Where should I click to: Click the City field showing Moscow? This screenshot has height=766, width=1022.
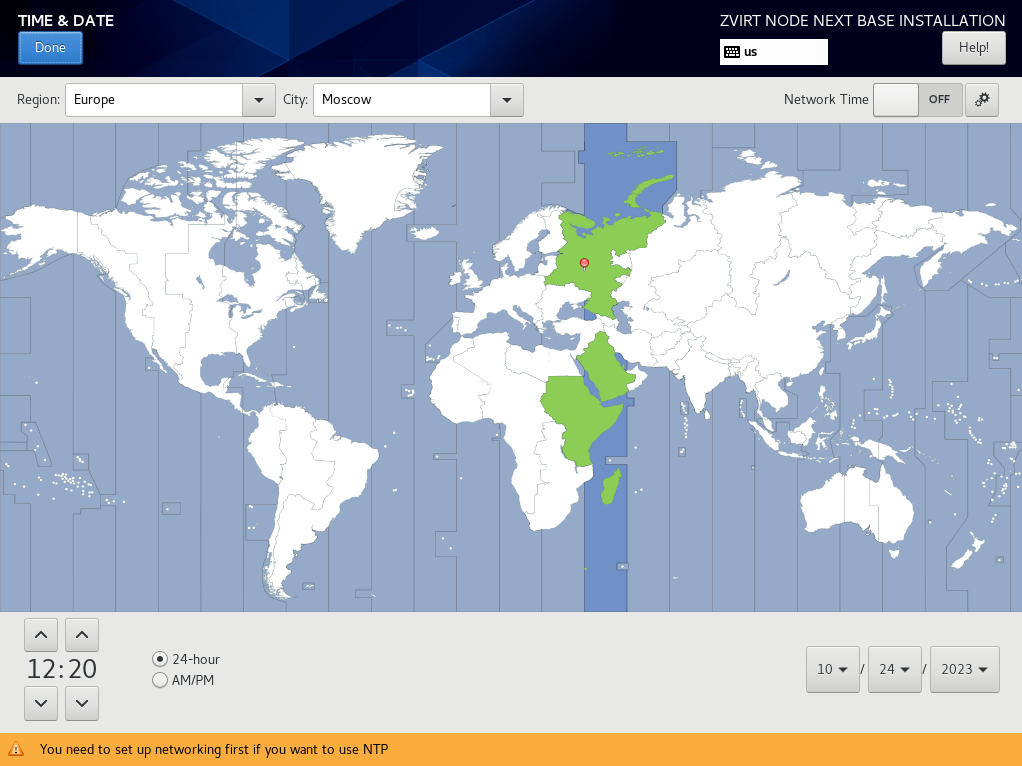(402, 100)
